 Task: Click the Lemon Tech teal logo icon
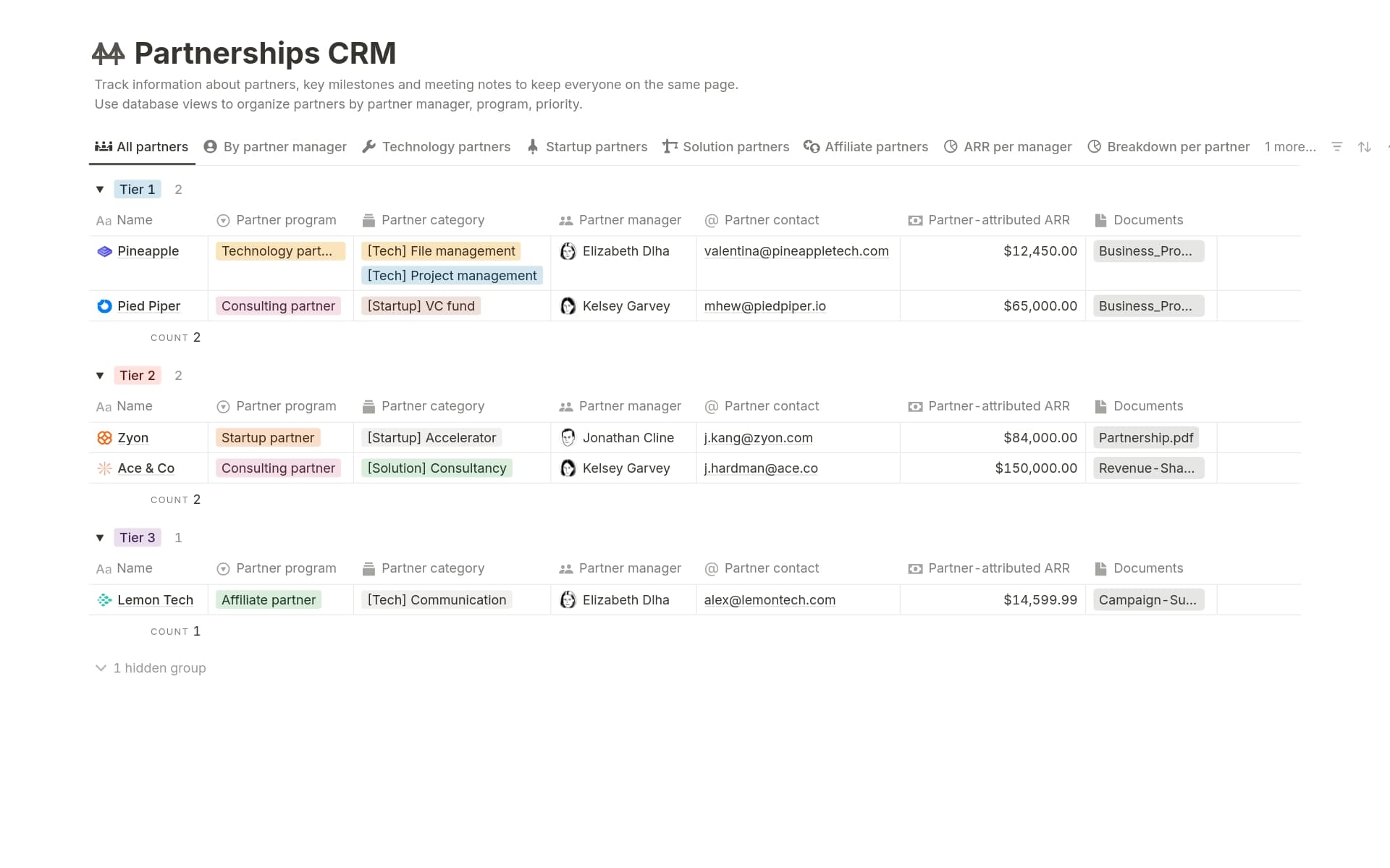click(x=104, y=600)
